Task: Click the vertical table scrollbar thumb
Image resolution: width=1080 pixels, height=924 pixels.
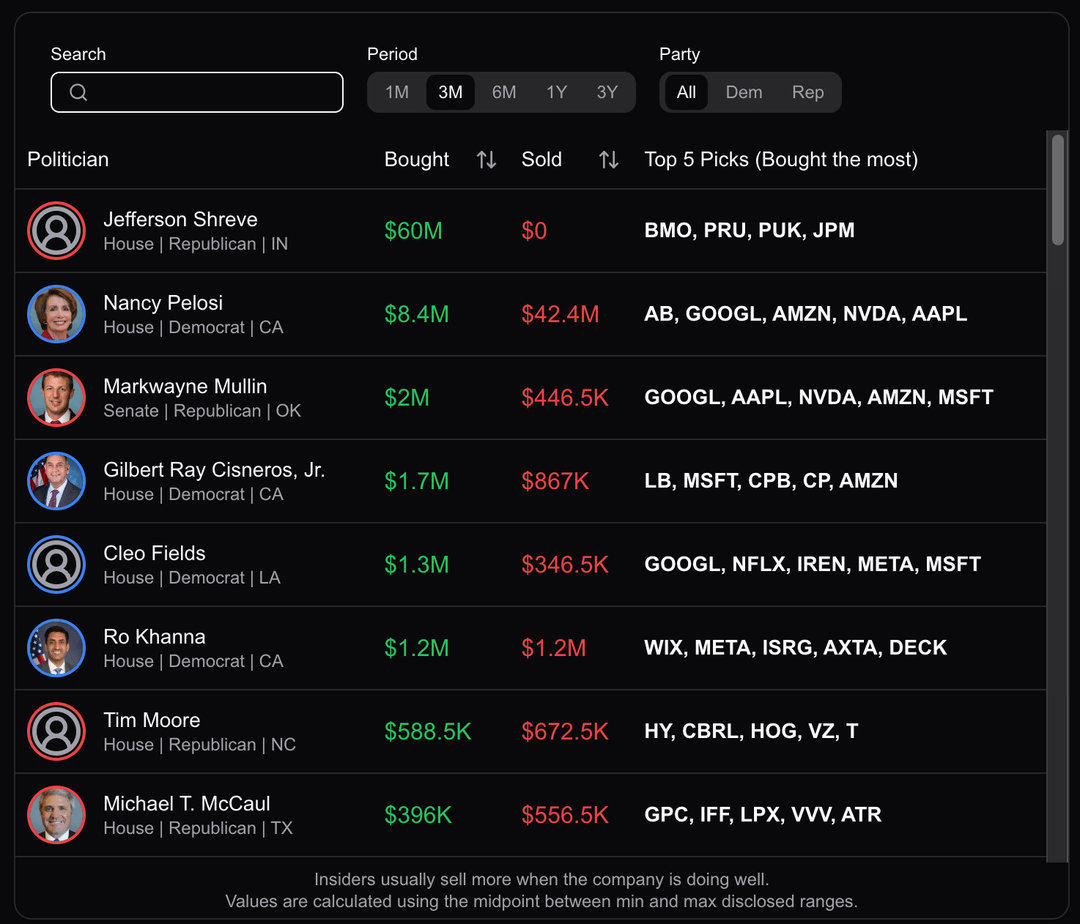Action: point(1058,190)
